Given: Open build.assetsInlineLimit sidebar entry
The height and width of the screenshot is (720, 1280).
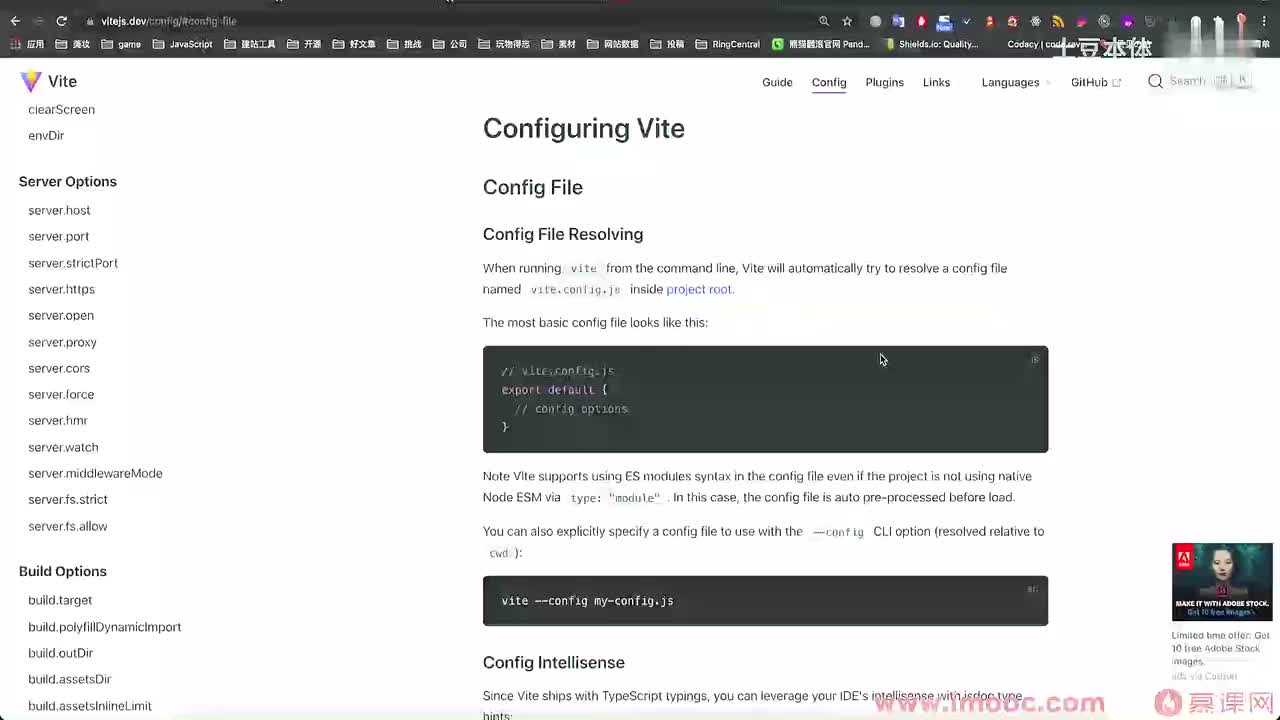Looking at the screenshot, I should coord(90,706).
